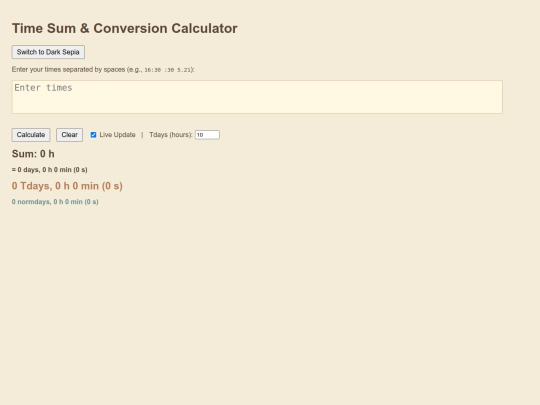This screenshot has width=540, height=405.
Task: Click the Tdays hours input field
Action: [x=207, y=135]
